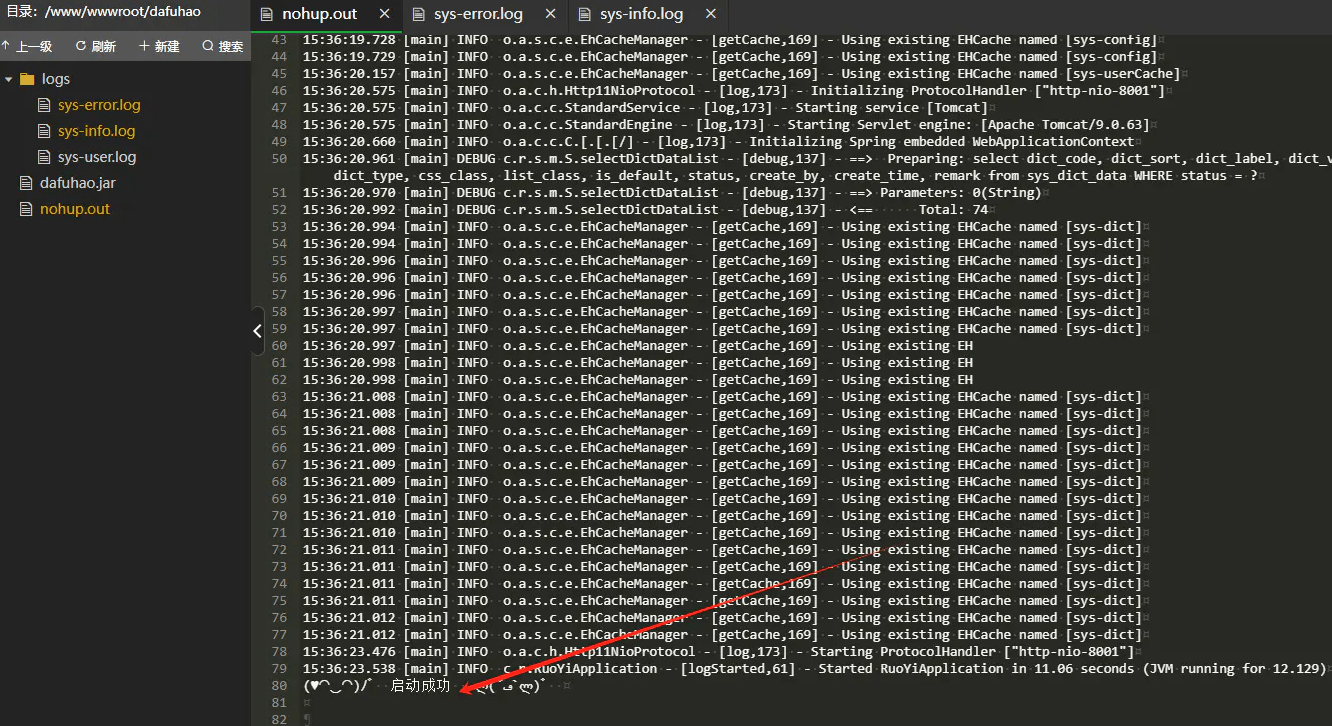The image size is (1332, 726).
Task: Switch to the nohup.out tab
Action: [318, 14]
